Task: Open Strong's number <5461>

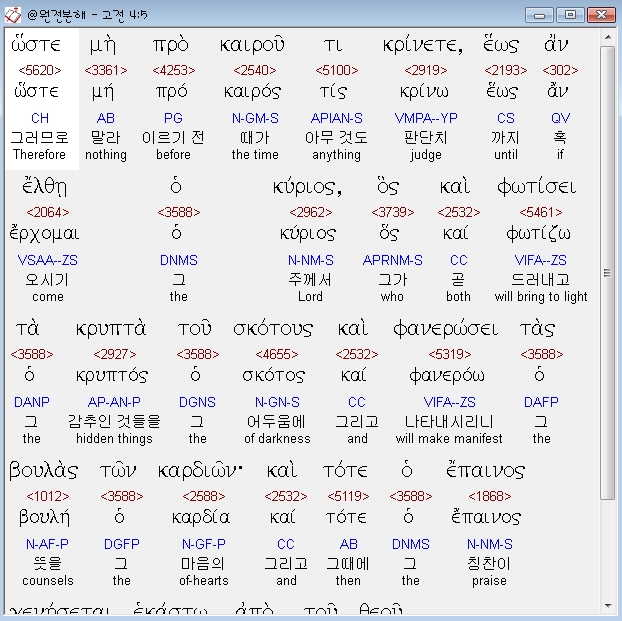Action: click(541, 212)
